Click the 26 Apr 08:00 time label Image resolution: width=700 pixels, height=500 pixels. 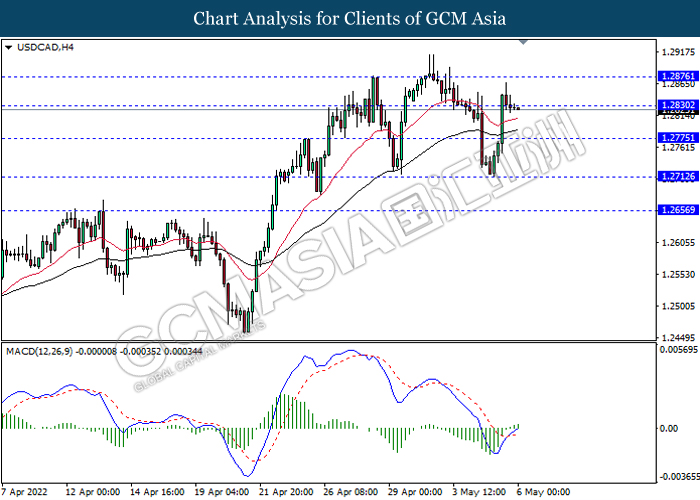[x=351, y=492]
